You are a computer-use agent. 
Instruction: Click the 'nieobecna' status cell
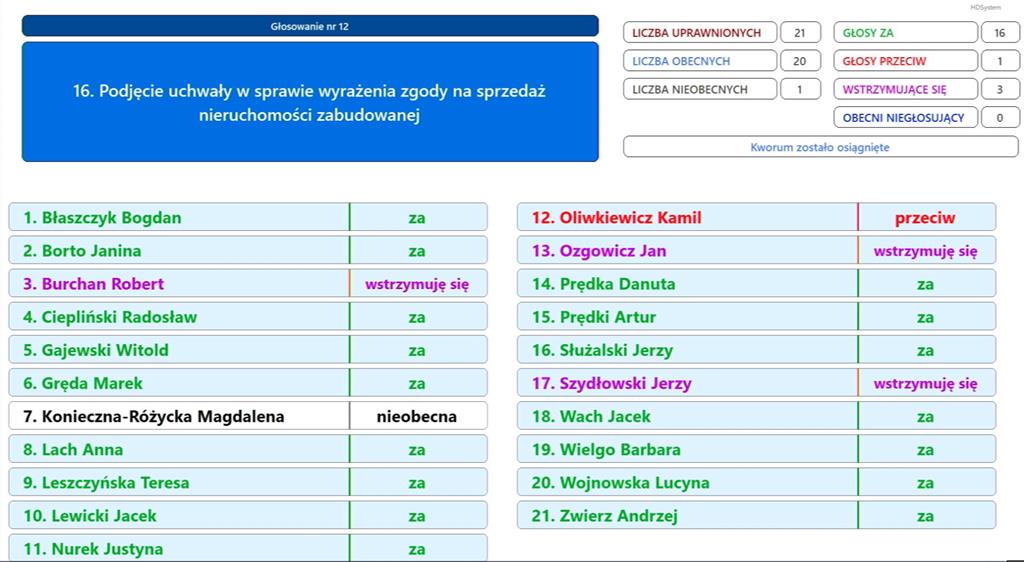417,416
